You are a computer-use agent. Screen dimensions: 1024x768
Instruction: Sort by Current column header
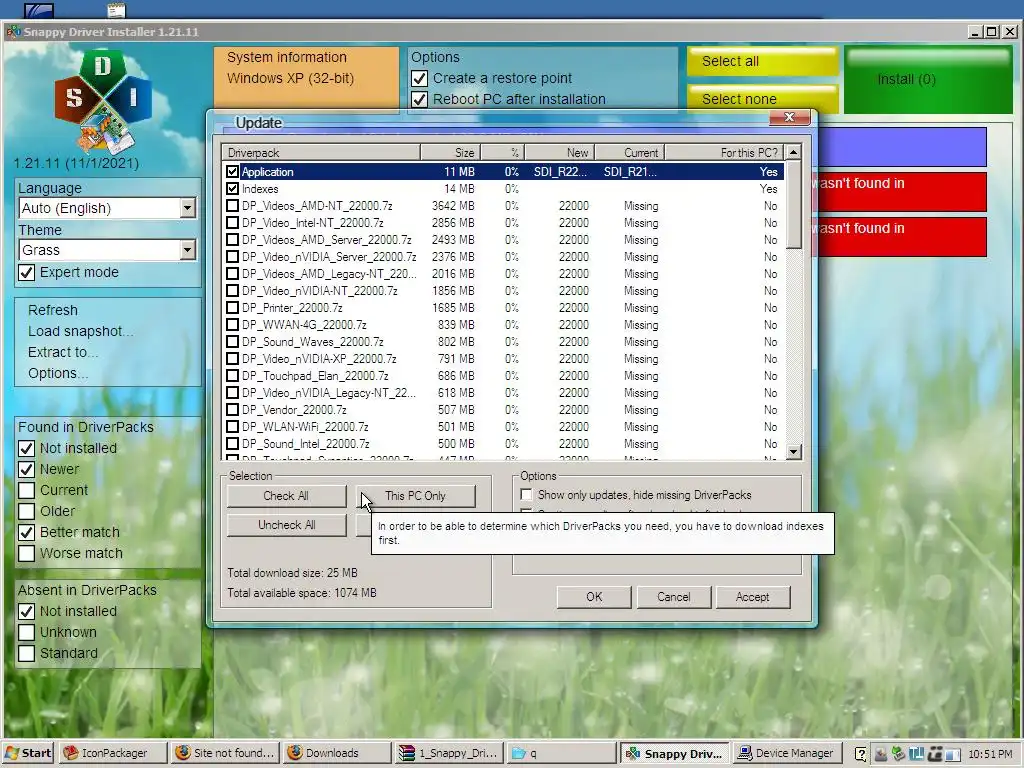(630, 152)
